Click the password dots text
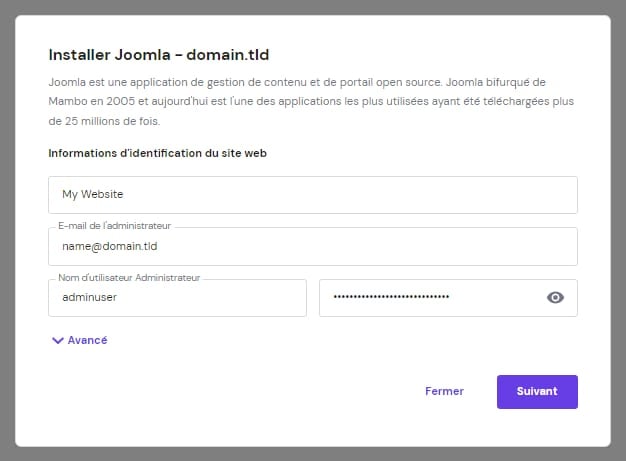Viewport: 626px width, 461px height. coord(391,297)
